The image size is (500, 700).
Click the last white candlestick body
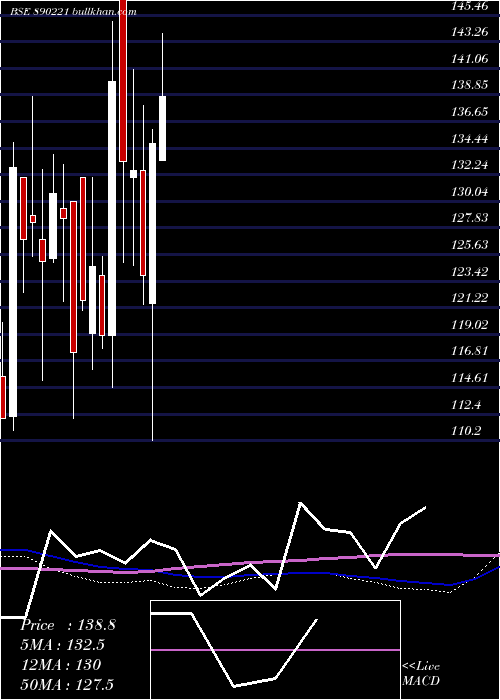162,128
